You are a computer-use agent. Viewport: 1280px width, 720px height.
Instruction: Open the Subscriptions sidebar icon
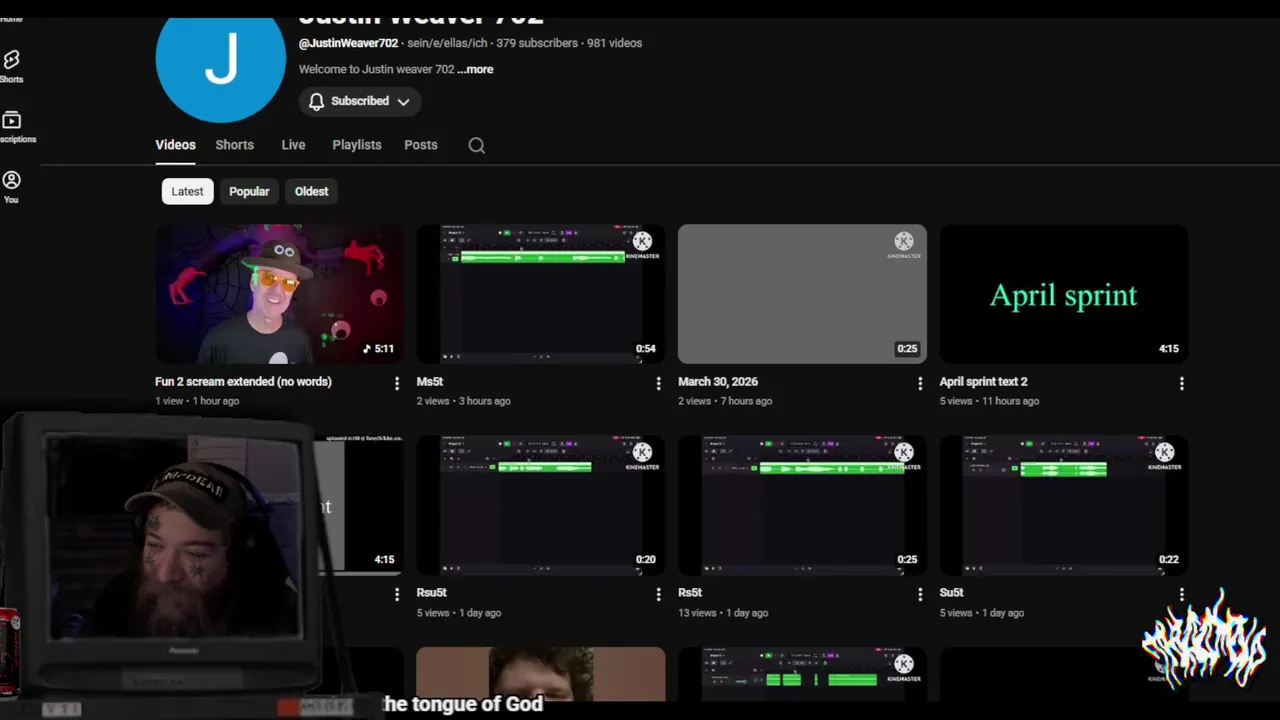(12, 121)
